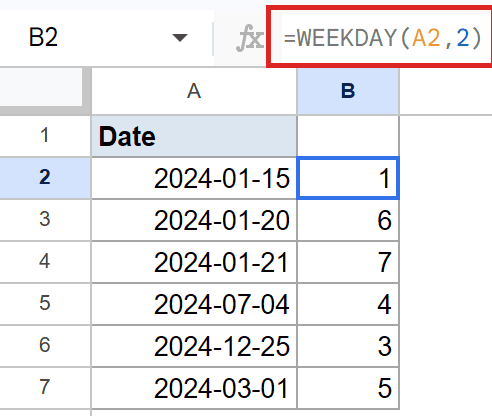The height and width of the screenshot is (416, 492).
Task: Click the select-all corner box
Action: coord(45,91)
